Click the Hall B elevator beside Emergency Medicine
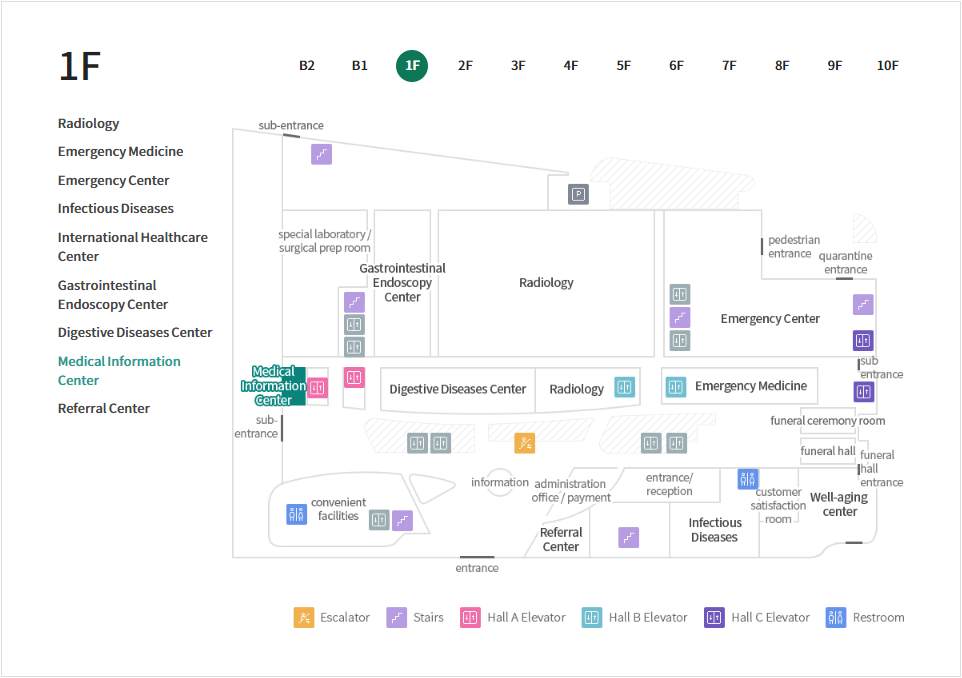Screen dimensions: 962x678 [x=676, y=386]
